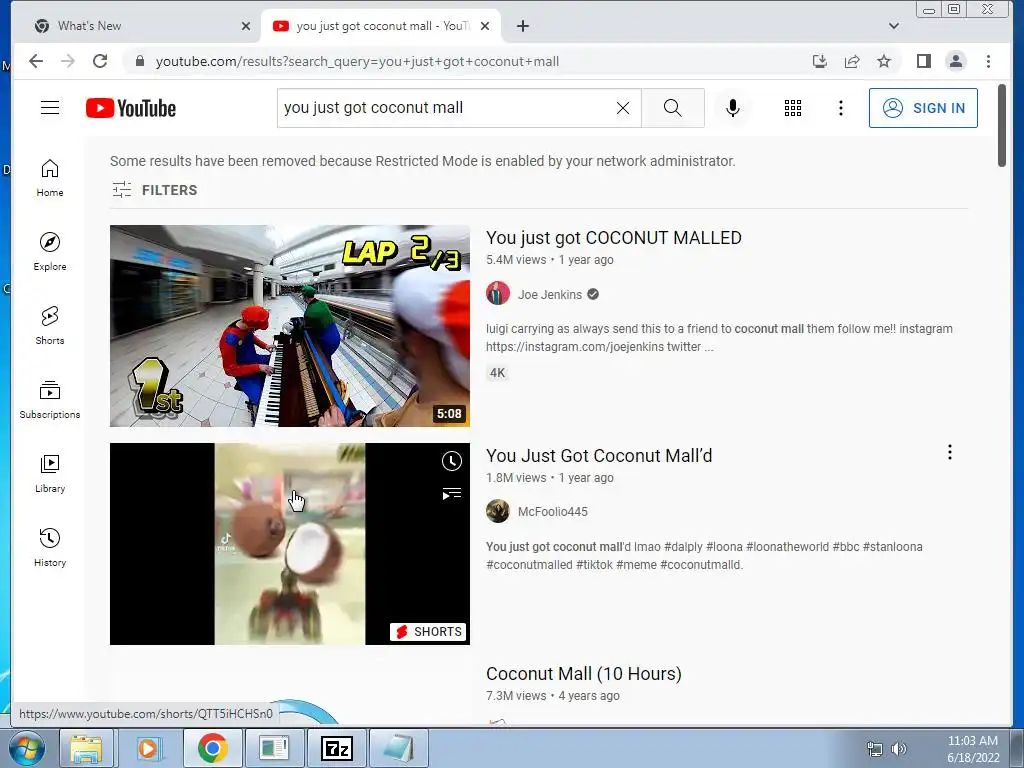Image resolution: width=1024 pixels, height=768 pixels.
Task: Close the What's New tab
Action: 246,26
